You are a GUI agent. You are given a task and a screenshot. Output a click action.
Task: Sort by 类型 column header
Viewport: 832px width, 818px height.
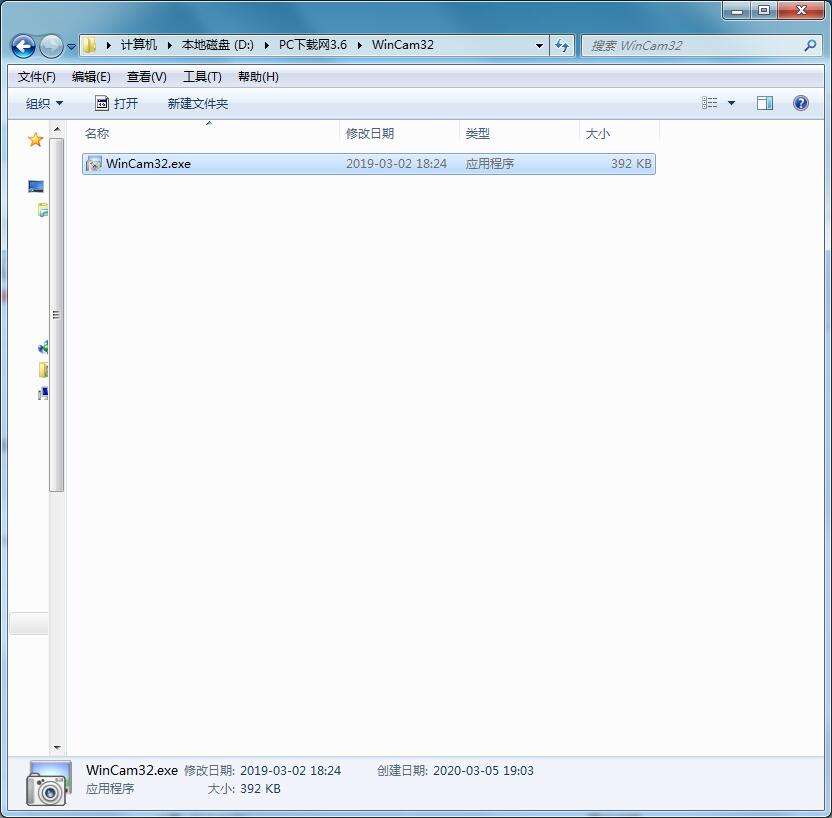(519, 134)
